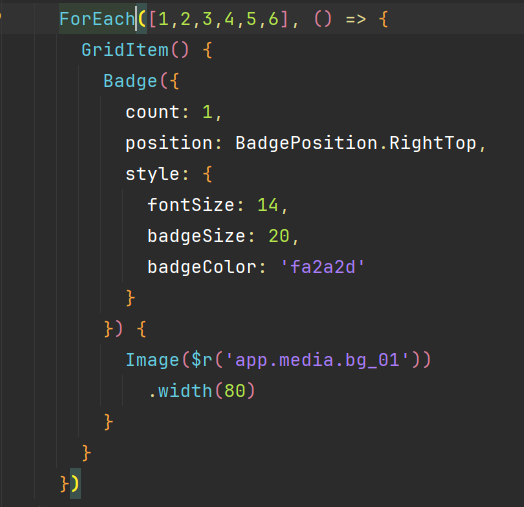Screen dimensions: 524x507
Task: Click the width value 80
Action: (235, 391)
